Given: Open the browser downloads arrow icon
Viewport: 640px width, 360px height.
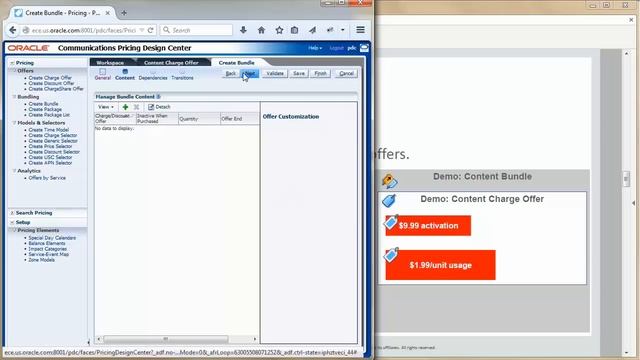Looking at the screenshot, I should [x=243, y=30].
